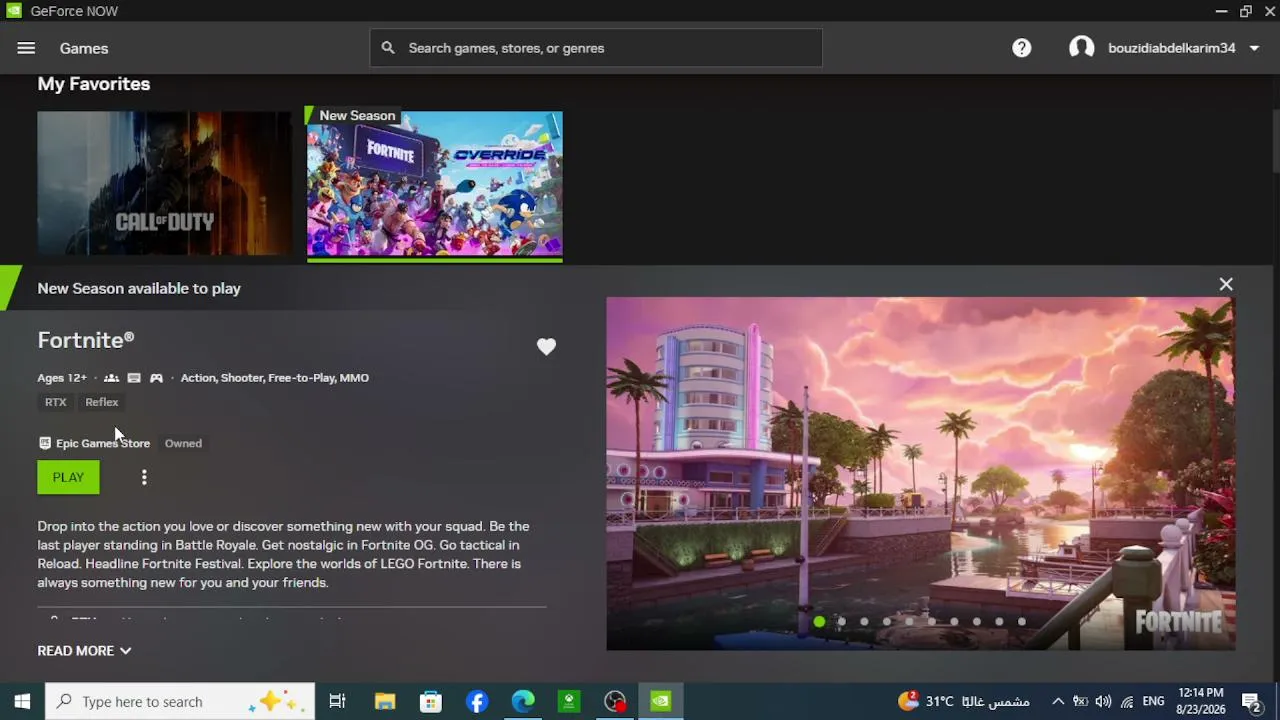The image size is (1280, 720).
Task: Select the Epic Games Store label
Action: click(103, 443)
